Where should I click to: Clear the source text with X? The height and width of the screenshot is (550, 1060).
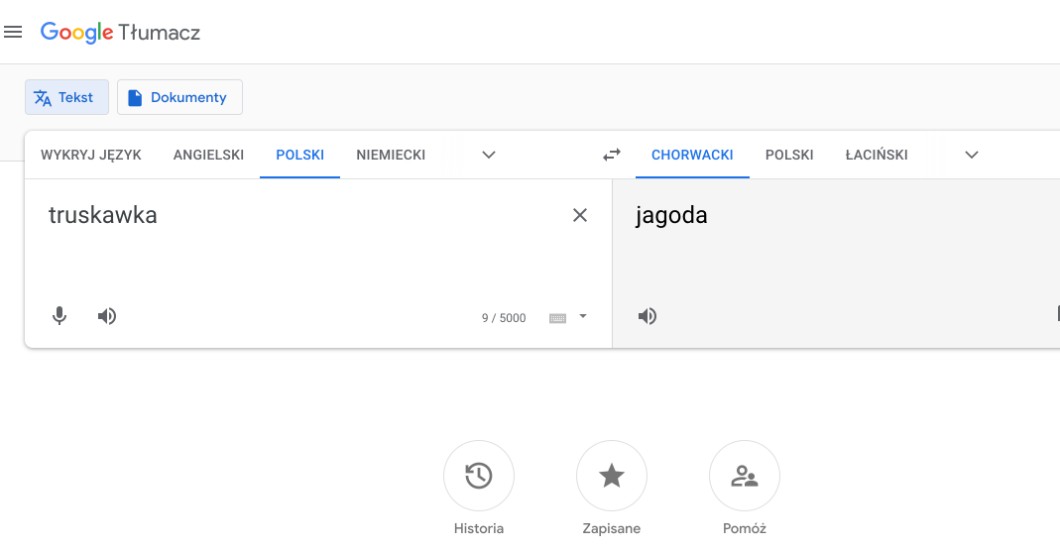point(579,215)
